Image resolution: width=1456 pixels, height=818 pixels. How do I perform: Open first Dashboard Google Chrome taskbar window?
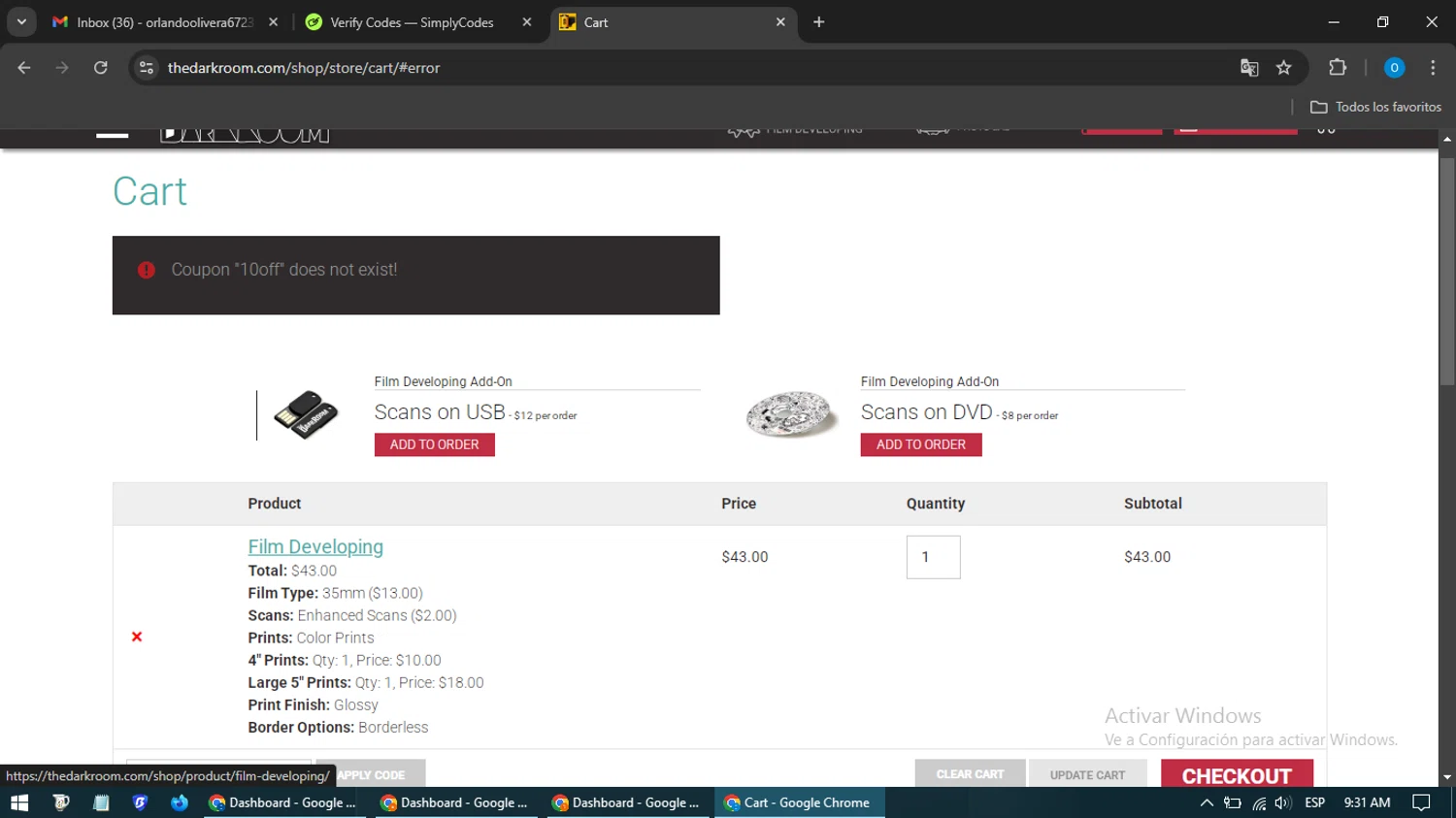click(x=284, y=802)
